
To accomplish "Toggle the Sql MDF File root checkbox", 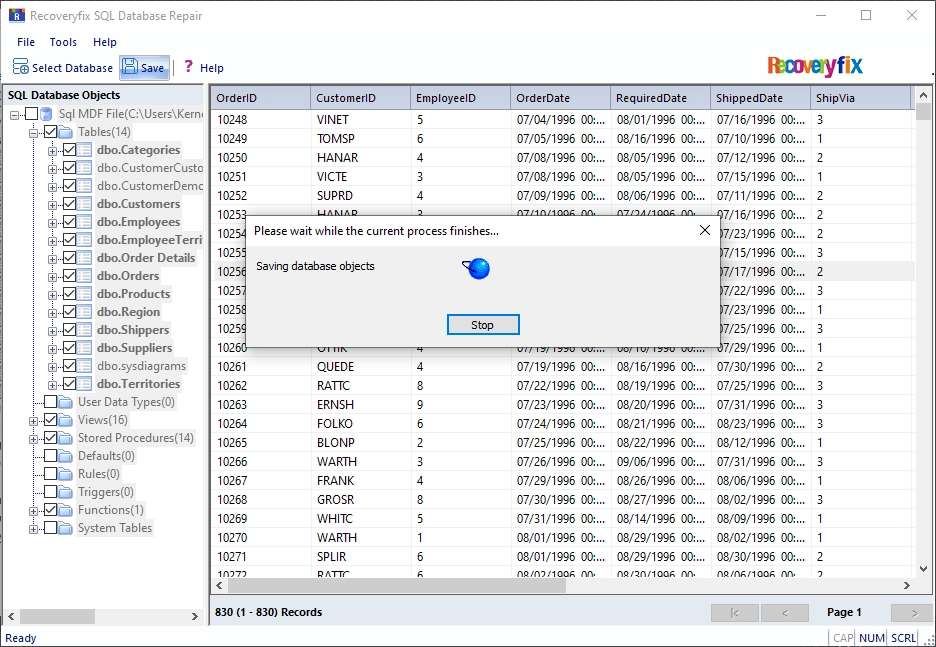I will [32, 113].
